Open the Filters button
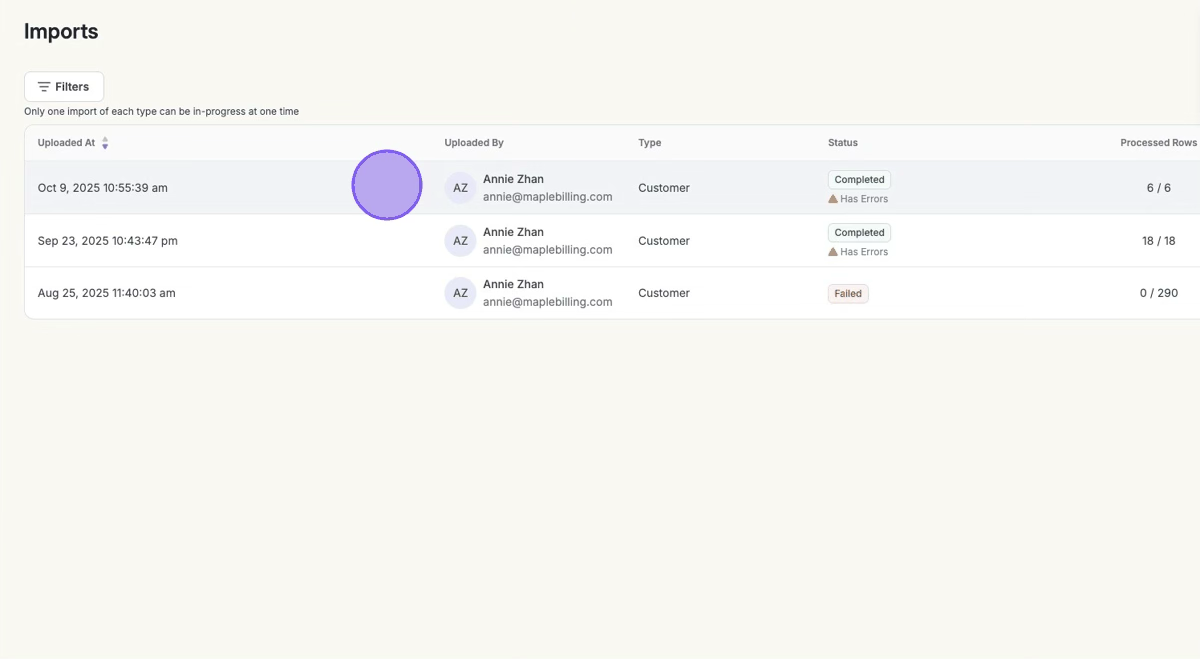1200x659 pixels. tap(64, 87)
